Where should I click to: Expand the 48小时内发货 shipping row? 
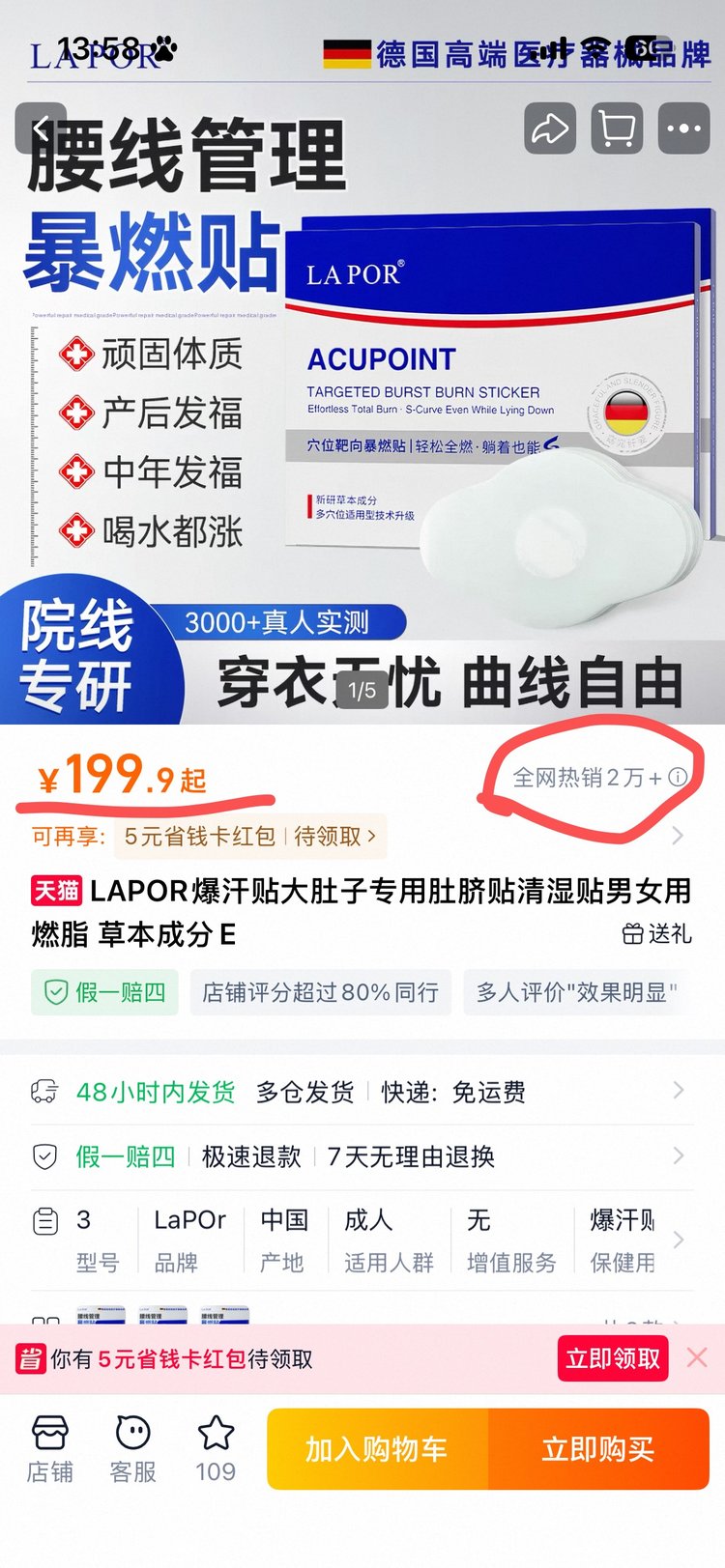pyautogui.click(x=362, y=1092)
